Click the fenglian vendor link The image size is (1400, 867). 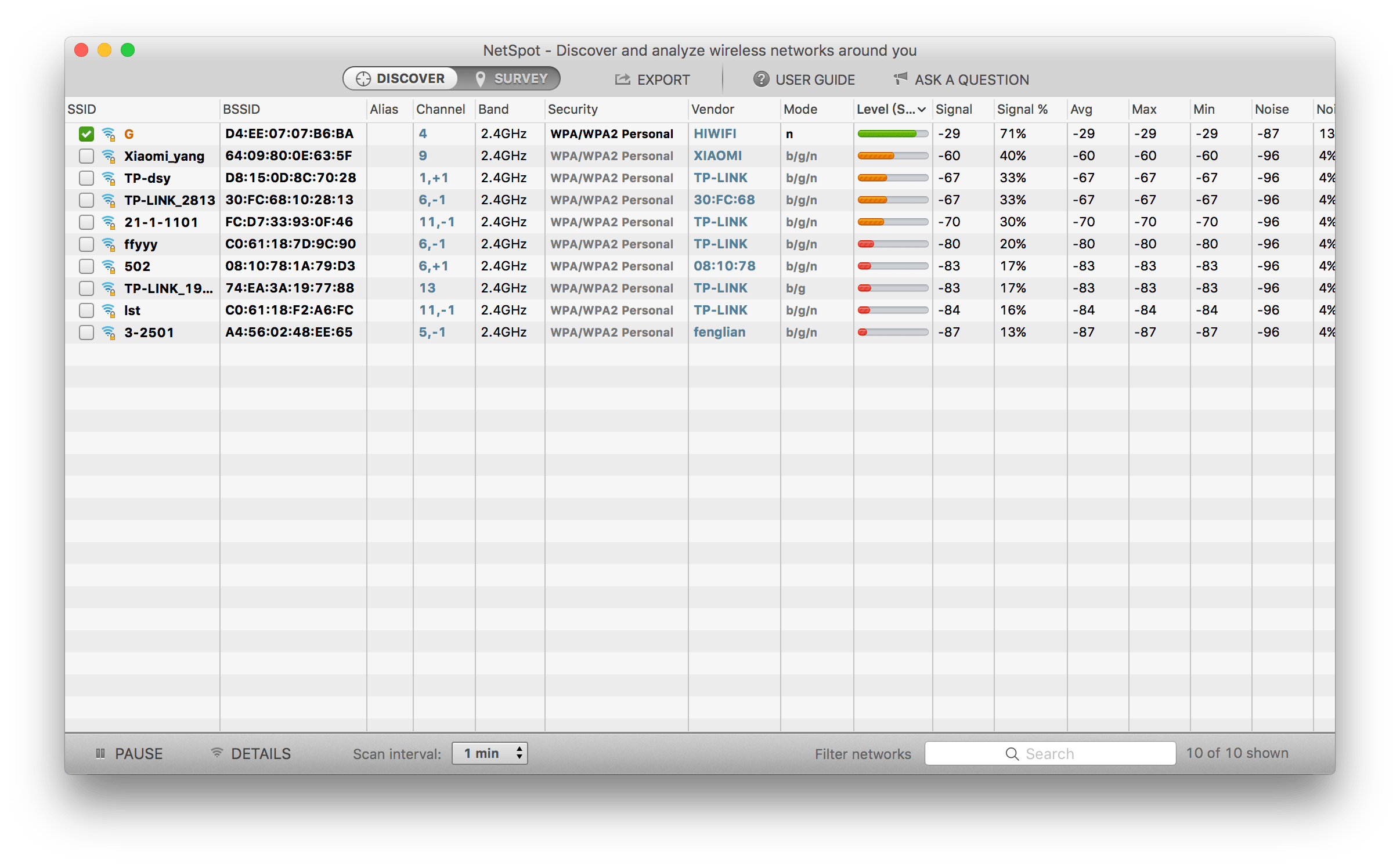tap(719, 332)
